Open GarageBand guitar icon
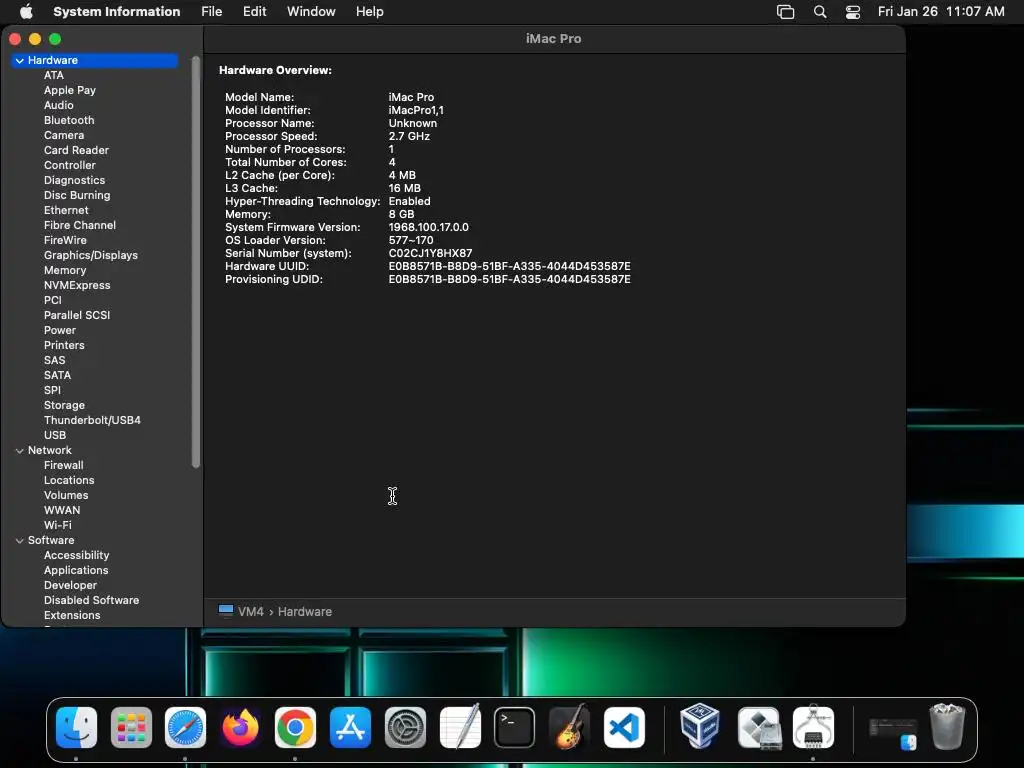The width and height of the screenshot is (1024, 768). point(569,727)
